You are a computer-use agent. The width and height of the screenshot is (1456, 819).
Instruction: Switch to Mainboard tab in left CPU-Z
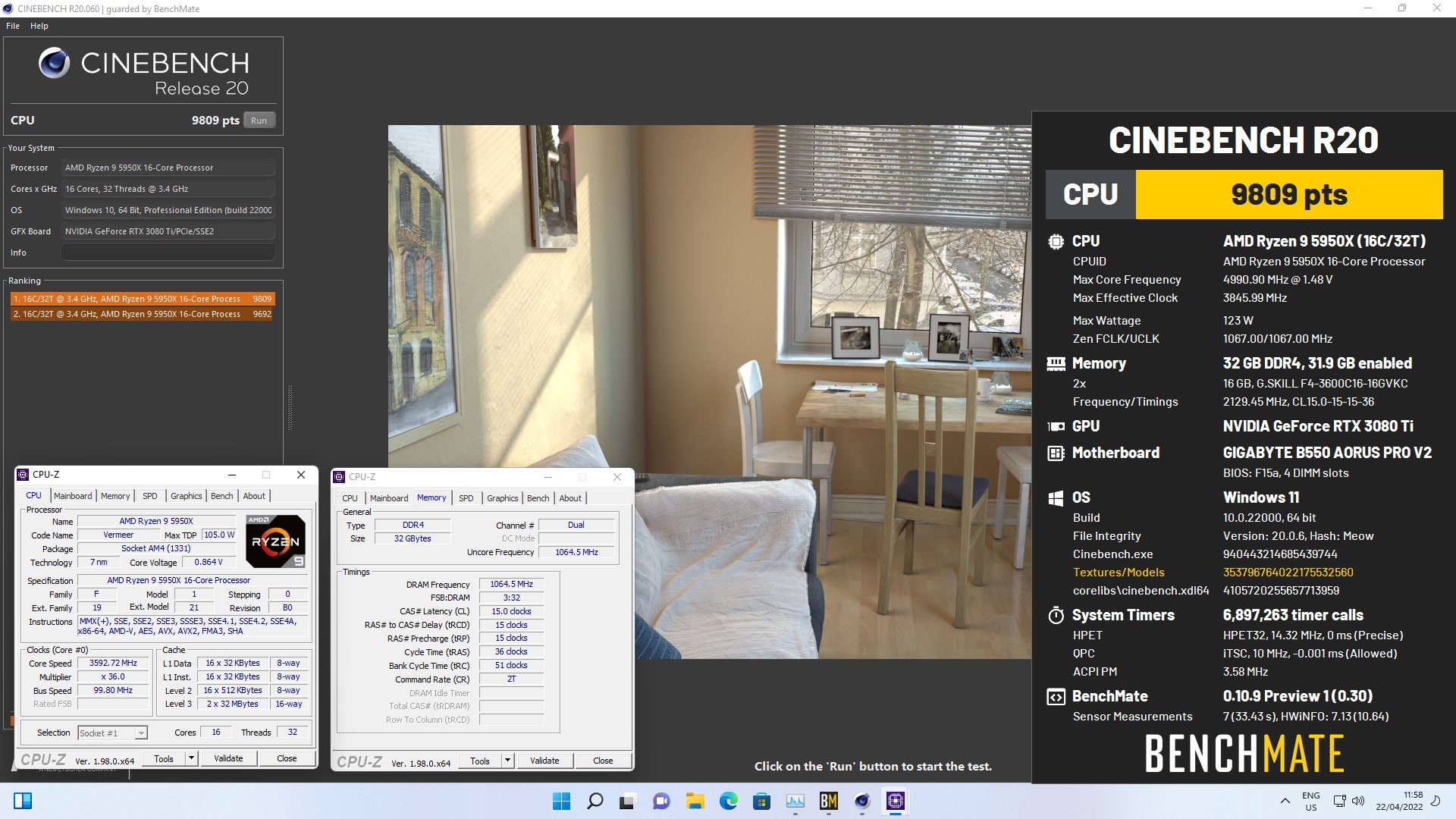click(x=73, y=496)
